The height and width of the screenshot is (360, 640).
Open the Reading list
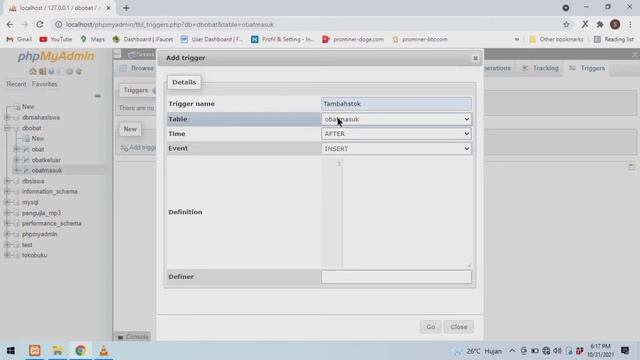coord(614,40)
